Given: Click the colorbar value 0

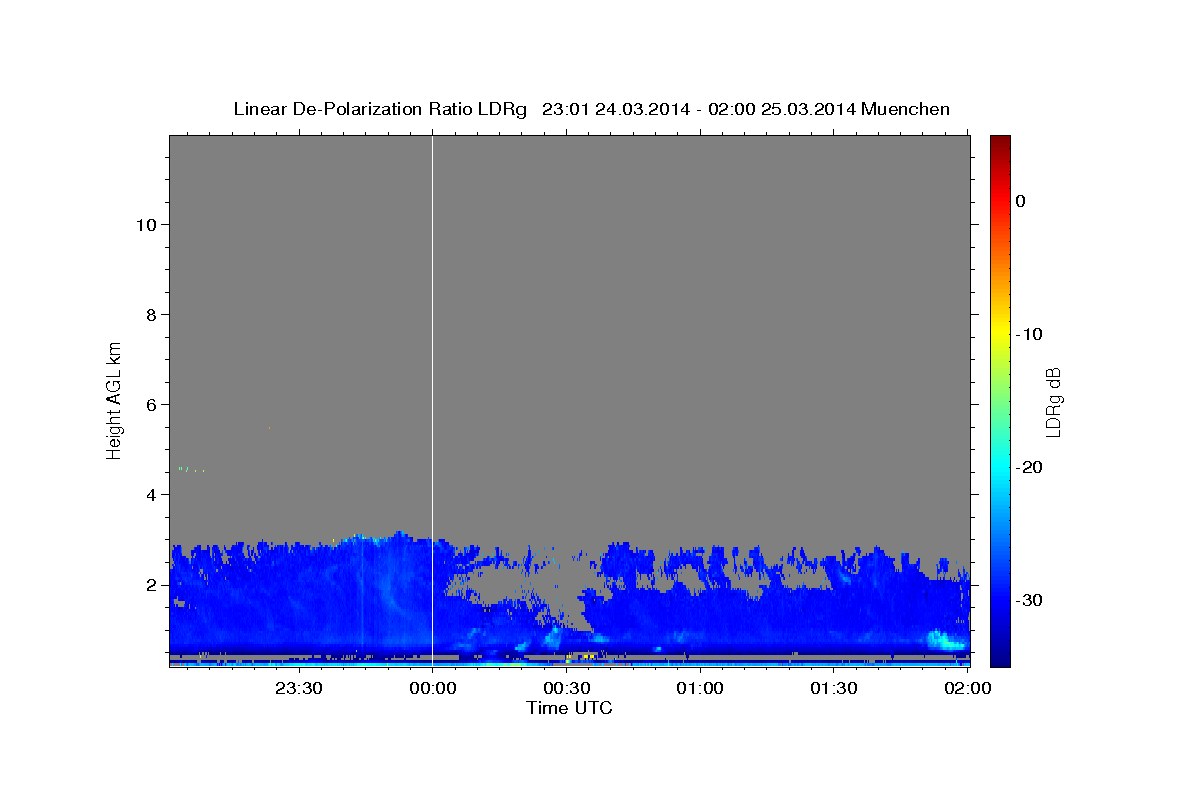Looking at the screenshot, I should [1020, 201].
